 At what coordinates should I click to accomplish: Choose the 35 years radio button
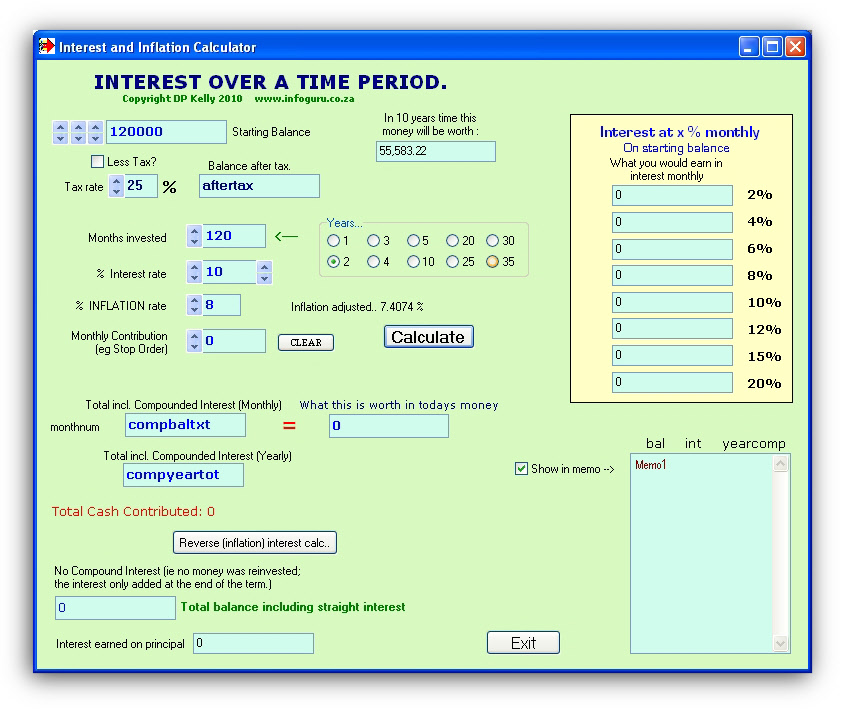click(493, 262)
